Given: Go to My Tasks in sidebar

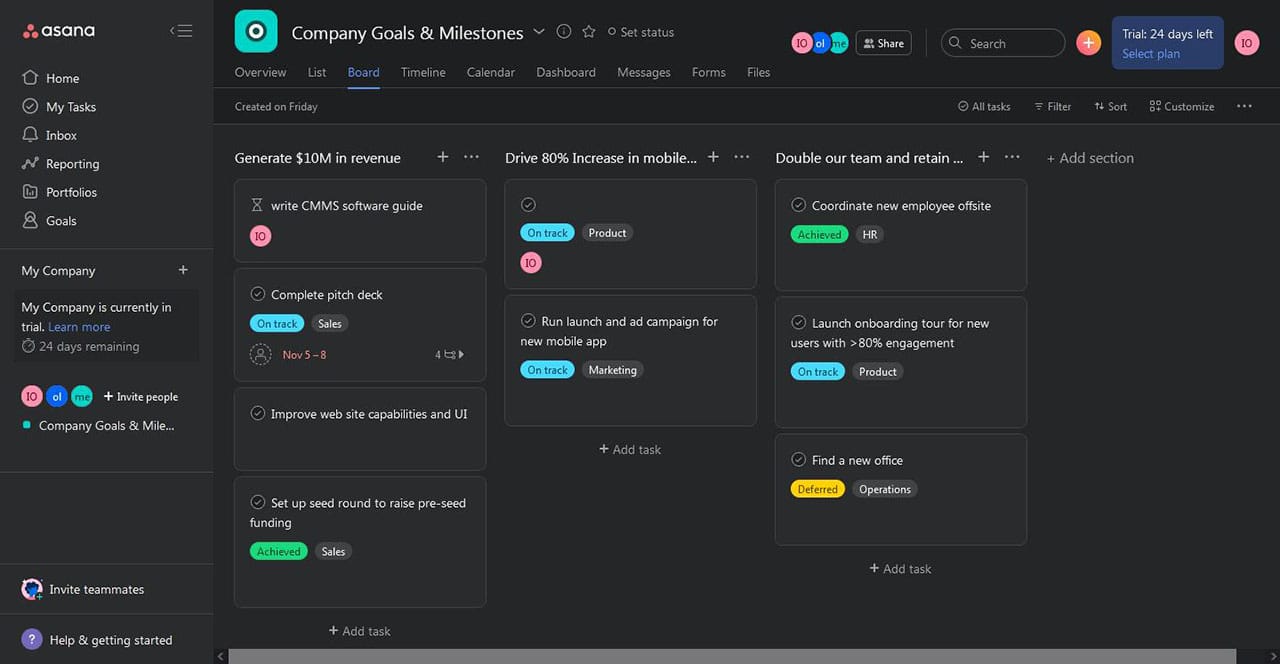Looking at the screenshot, I should [x=71, y=107].
